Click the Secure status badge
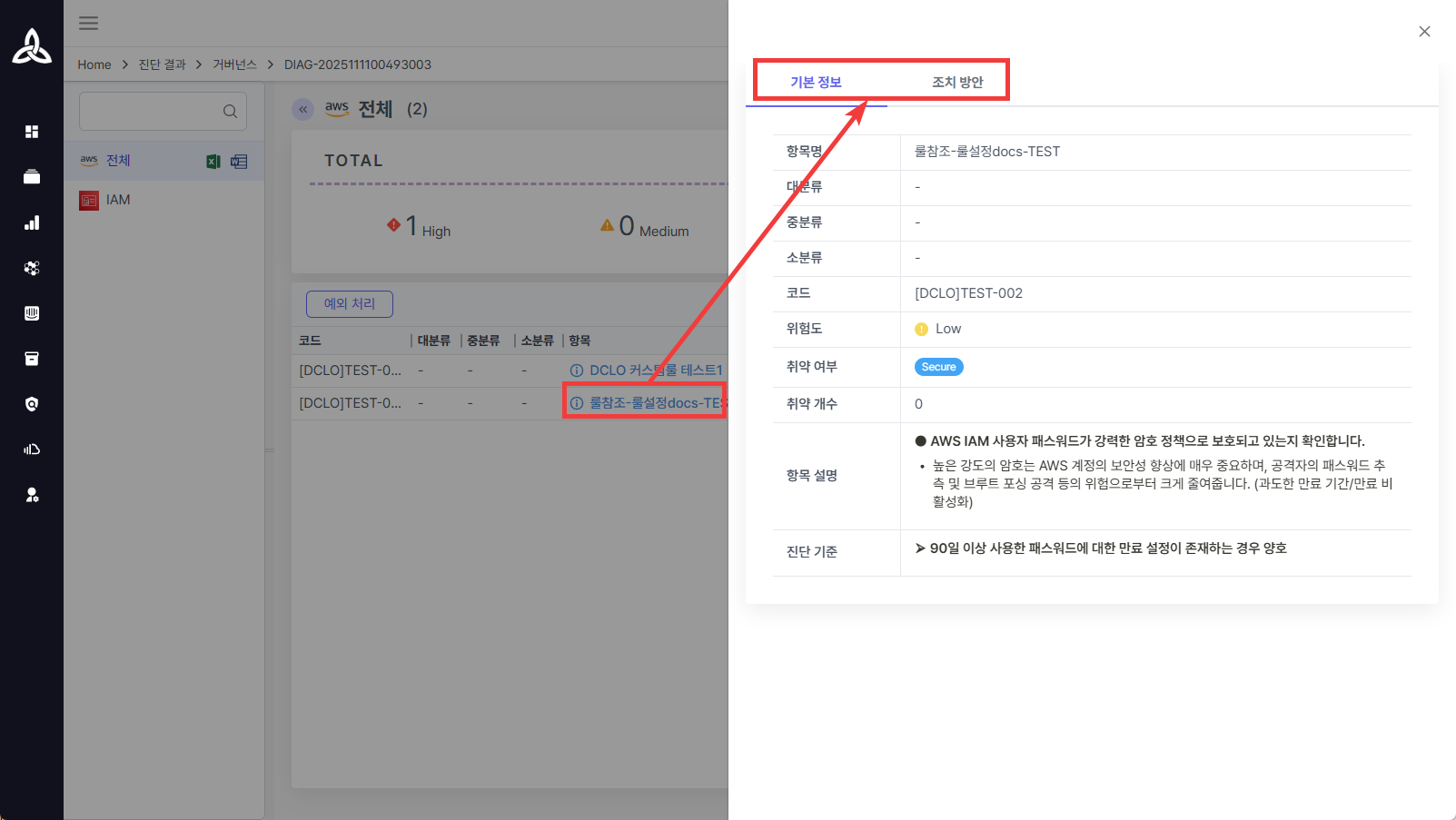The image size is (1456, 820). 938,366
